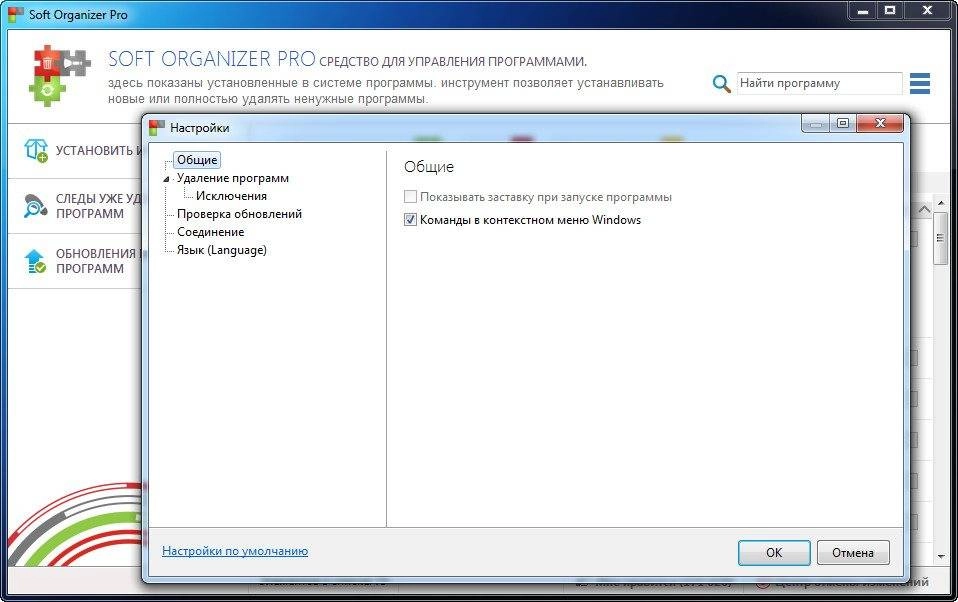Click the scrollbar up arrow in main window
The width and height of the screenshot is (958, 602).
(x=940, y=203)
